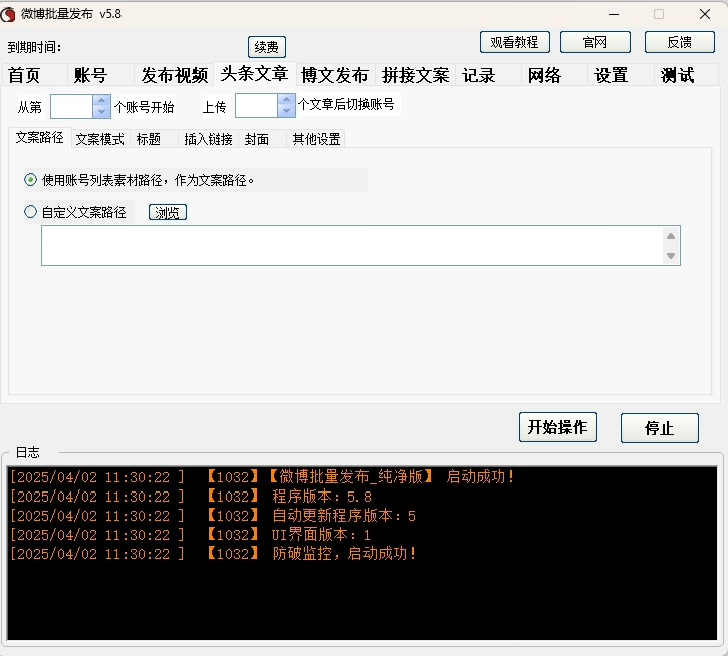This screenshot has width=728, height=656.
Task: Click the path box scroll down arrow
Action: [x=671, y=255]
